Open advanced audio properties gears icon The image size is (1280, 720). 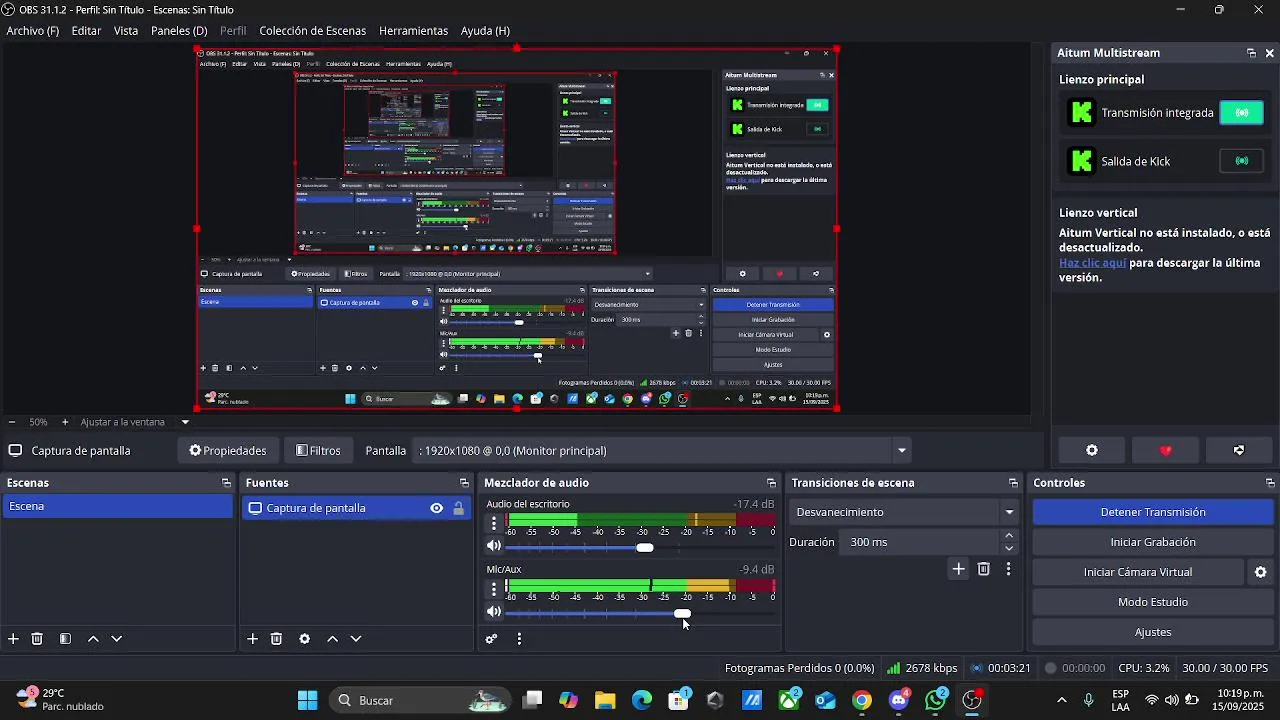point(491,639)
